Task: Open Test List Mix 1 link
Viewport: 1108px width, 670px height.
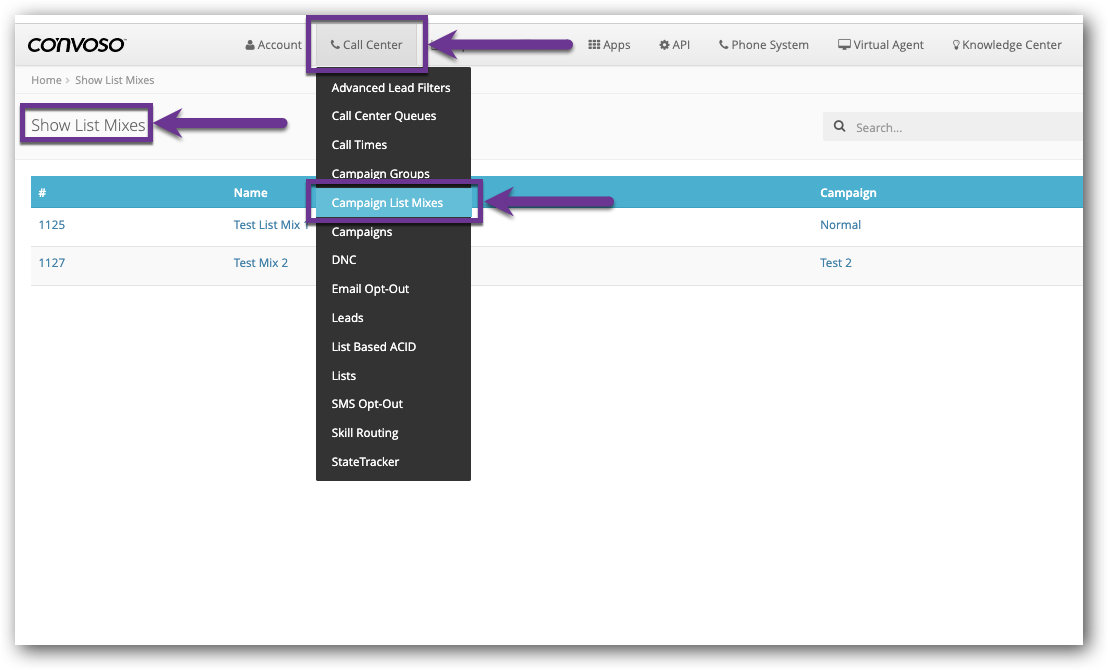Action: pyautogui.click(x=271, y=225)
